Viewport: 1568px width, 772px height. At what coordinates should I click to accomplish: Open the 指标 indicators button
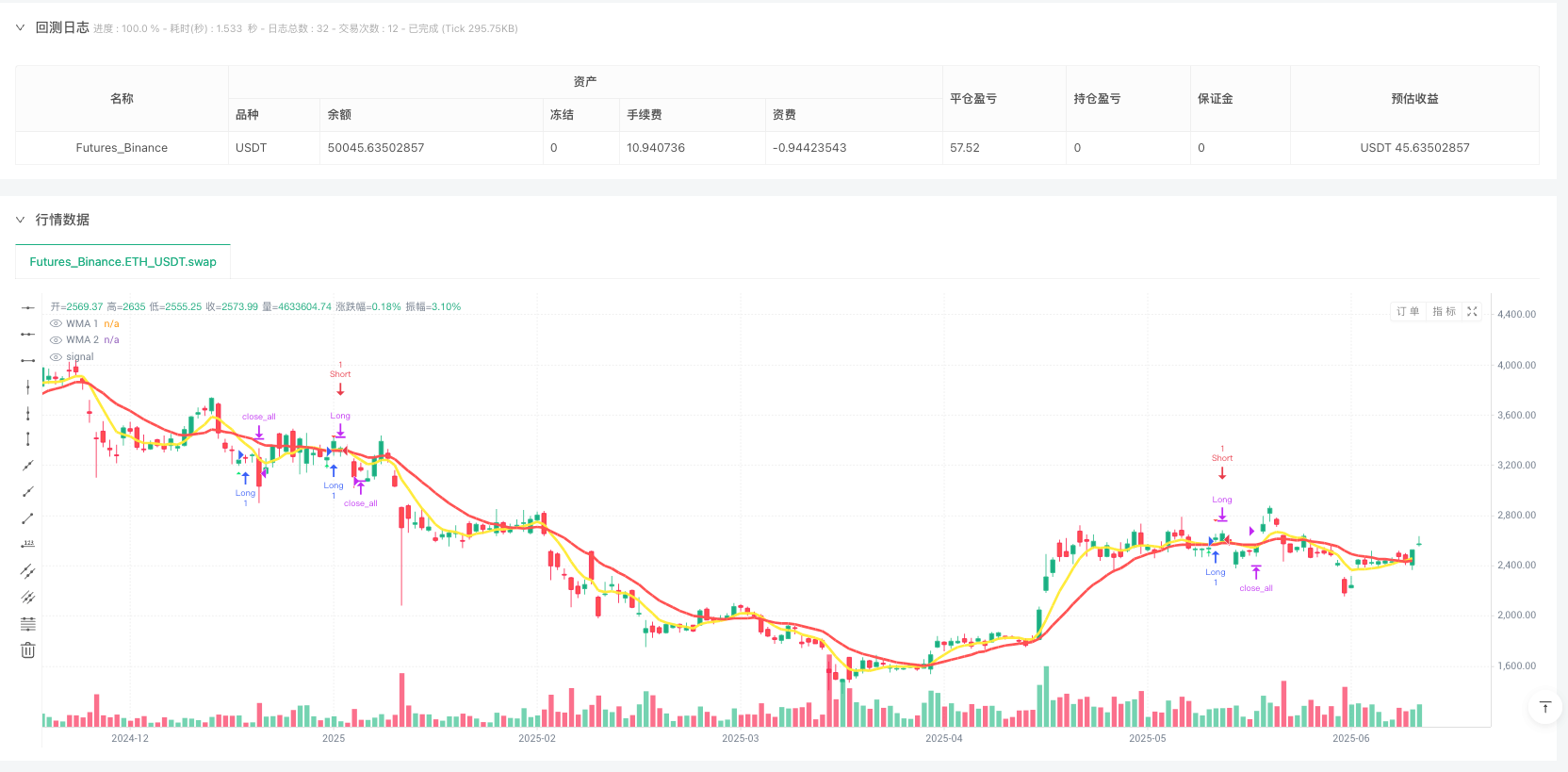coord(1444,312)
